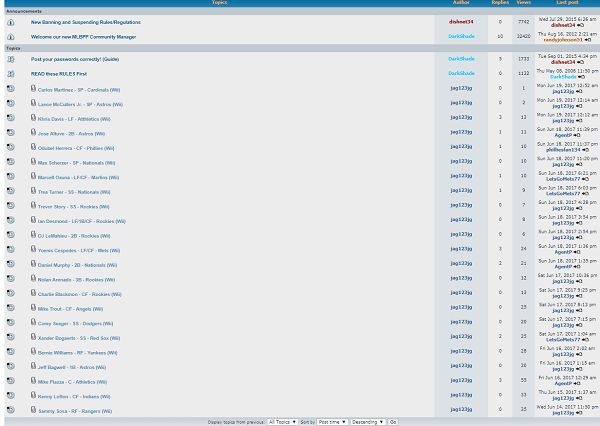The width and height of the screenshot is (600, 426).
Task: Click attachment paperclip icon for Nolan Arenado topic
Action: [x=33, y=278]
